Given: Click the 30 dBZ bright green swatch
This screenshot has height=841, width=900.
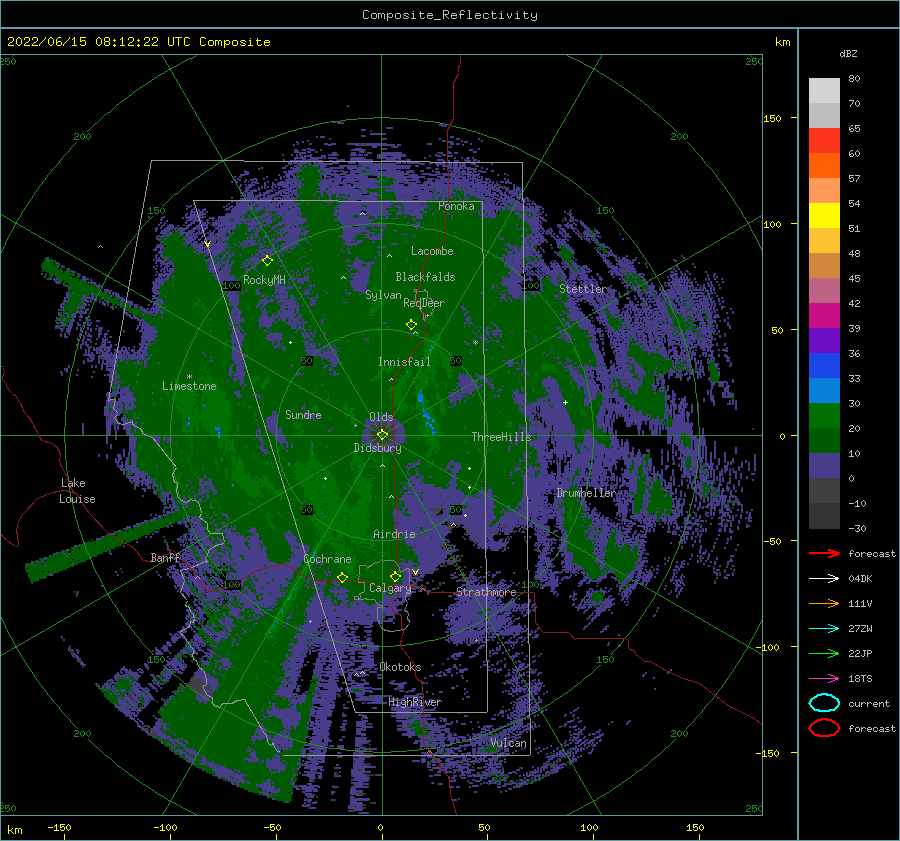Looking at the screenshot, I should pyautogui.click(x=824, y=416).
